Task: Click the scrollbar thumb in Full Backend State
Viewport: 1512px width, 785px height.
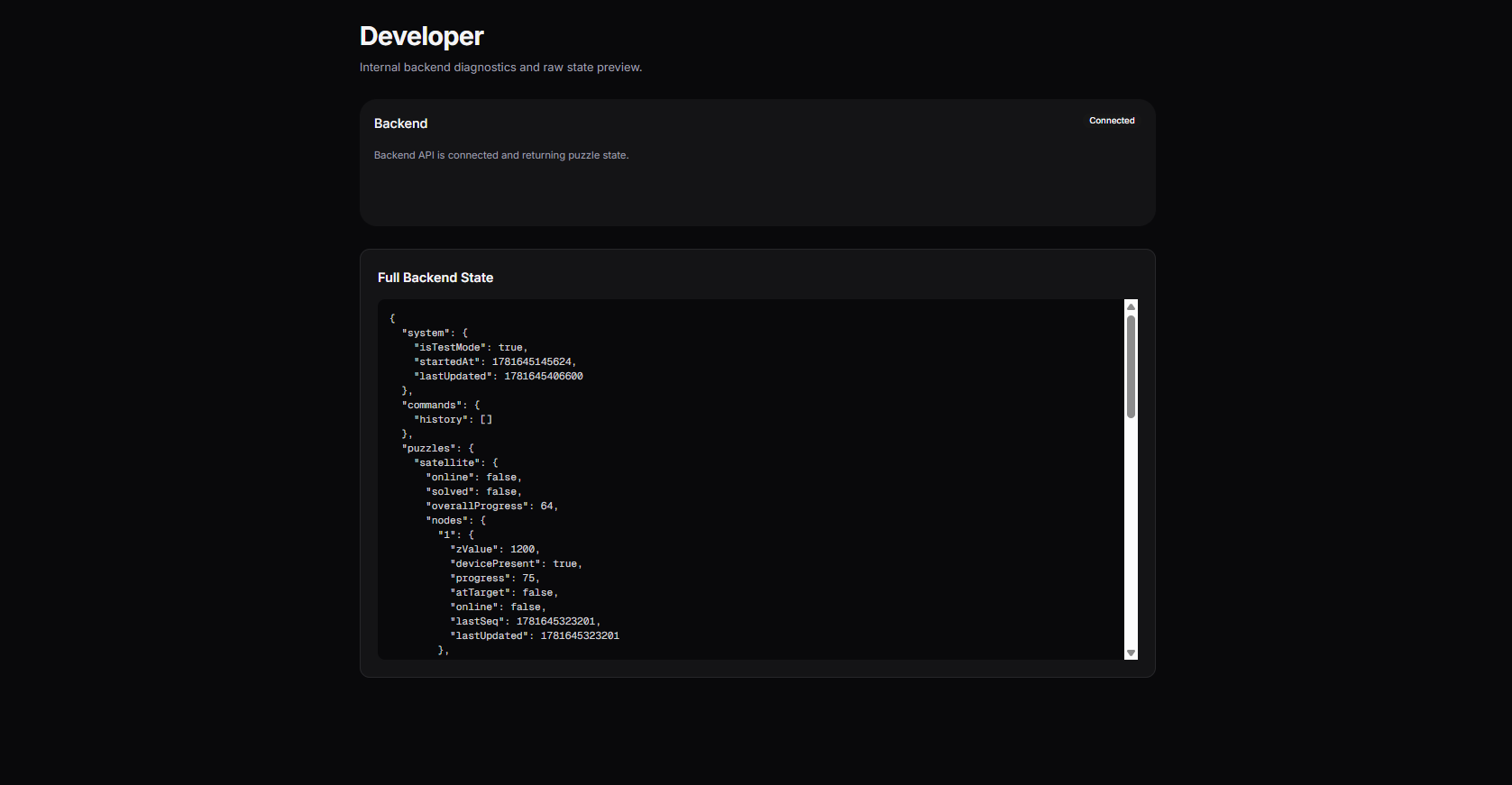Action: [1131, 366]
